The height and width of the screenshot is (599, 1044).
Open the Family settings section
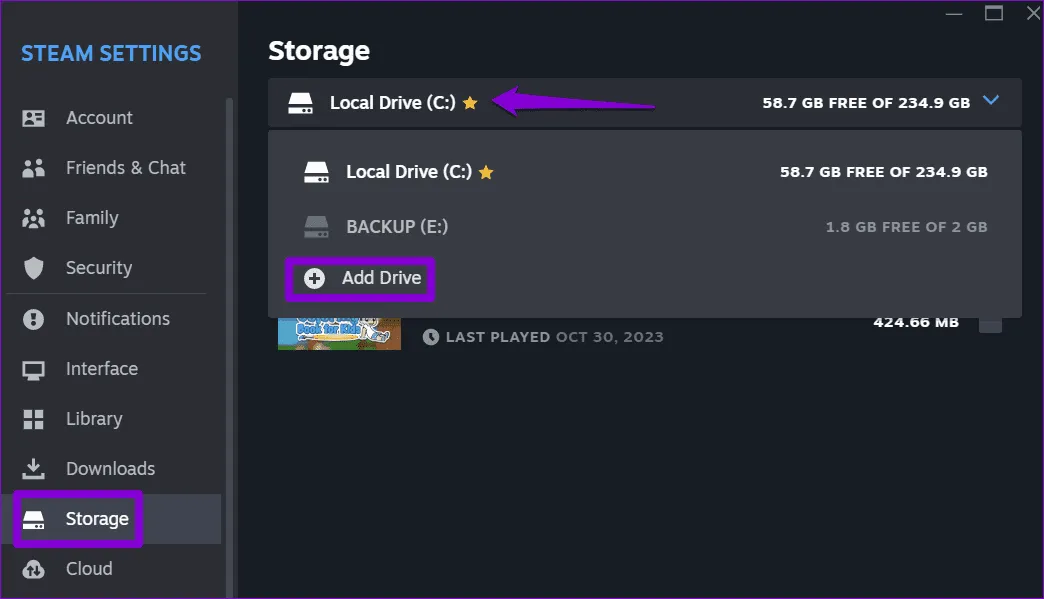click(93, 217)
